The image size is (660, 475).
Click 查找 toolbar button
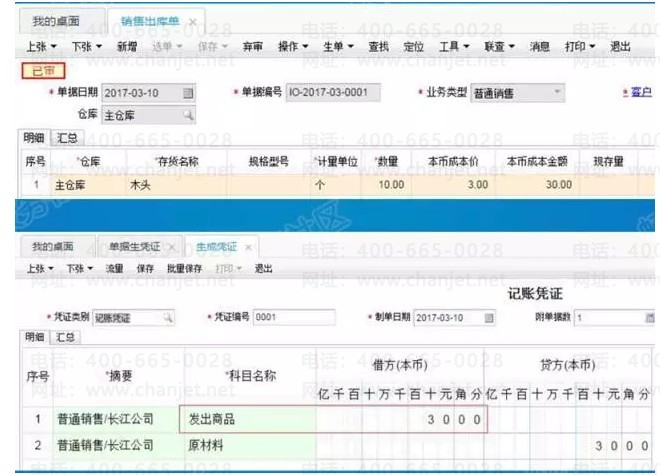click(x=378, y=46)
